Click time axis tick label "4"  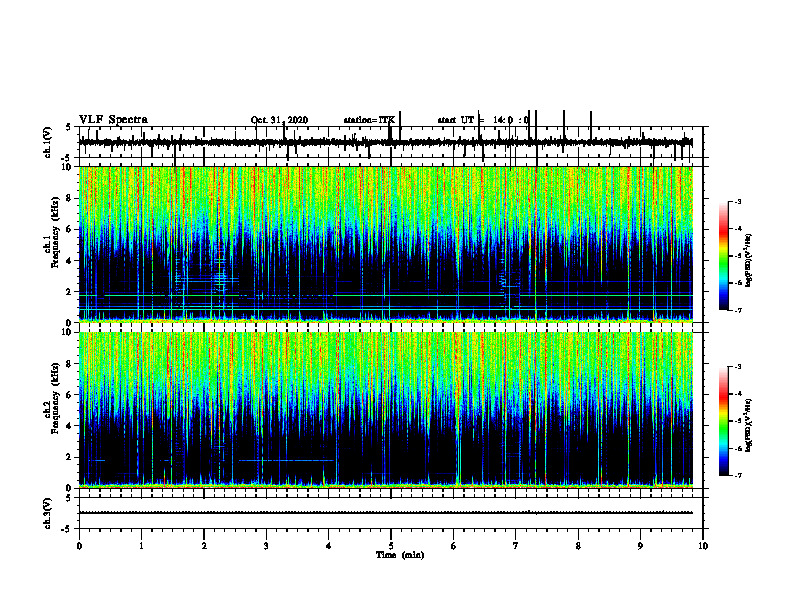click(329, 546)
